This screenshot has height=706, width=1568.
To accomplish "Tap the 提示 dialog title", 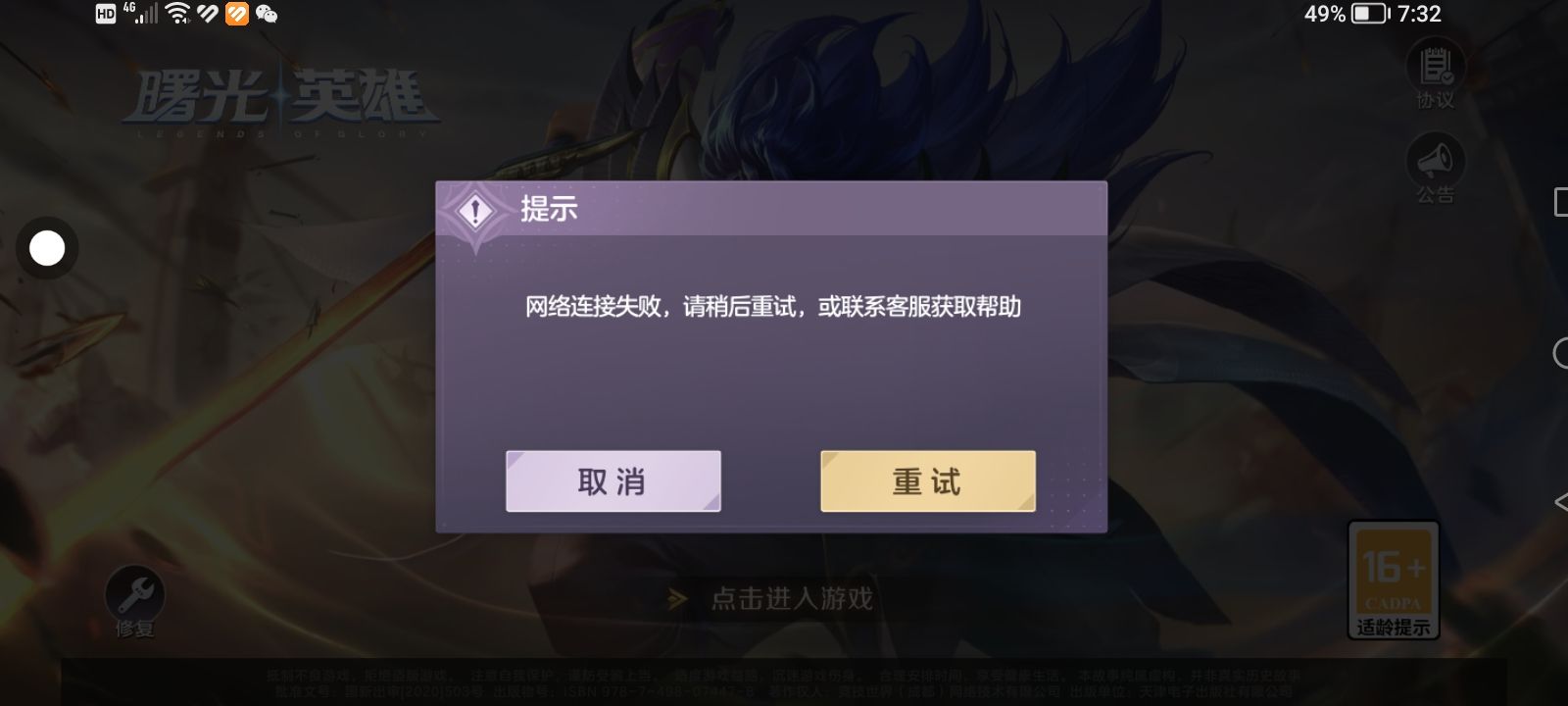I will pos(549,209).
